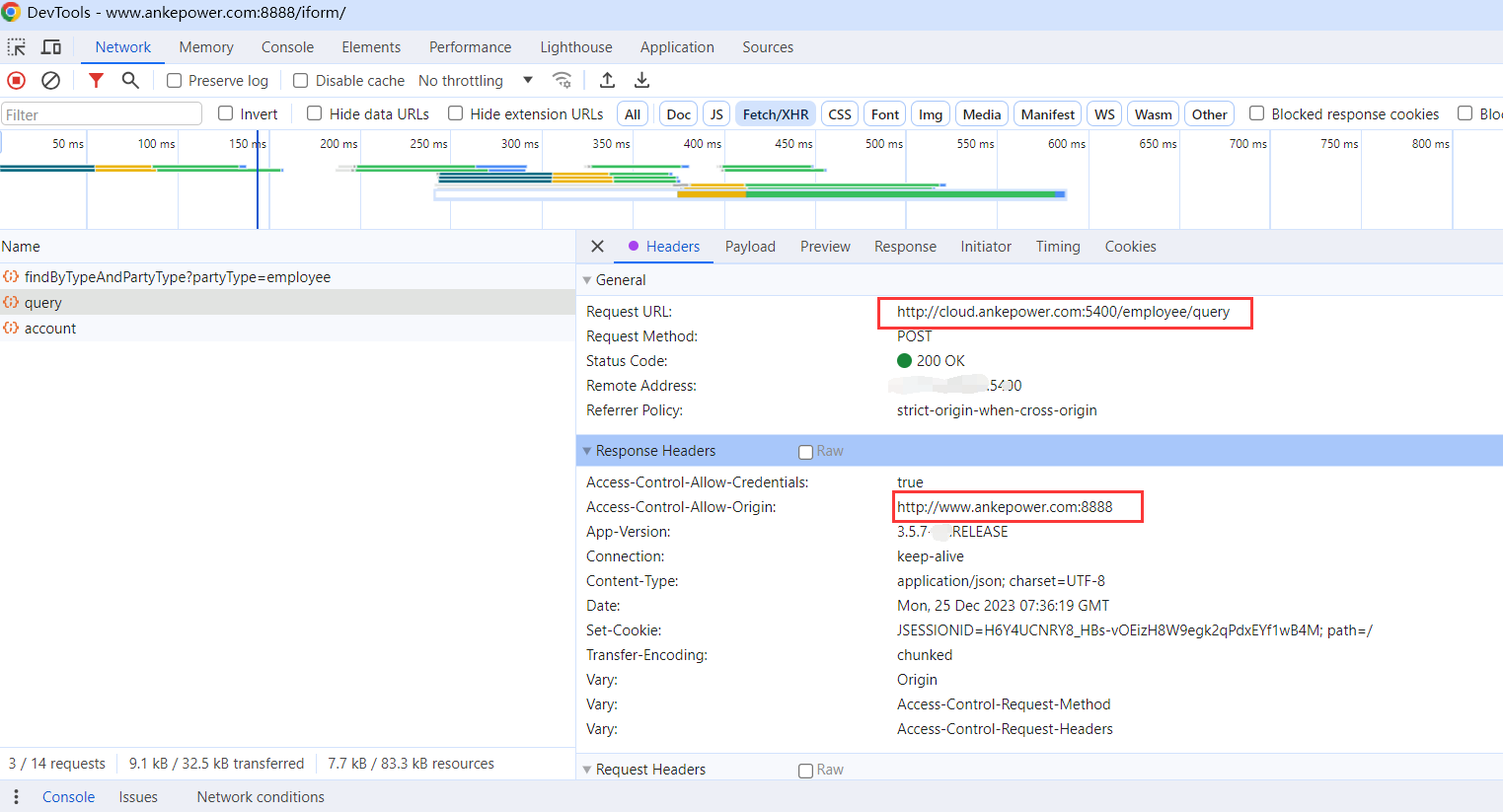This screenshot has width=1503, height=812.
Task: Stop recording the network log
Action: point(17,81)
